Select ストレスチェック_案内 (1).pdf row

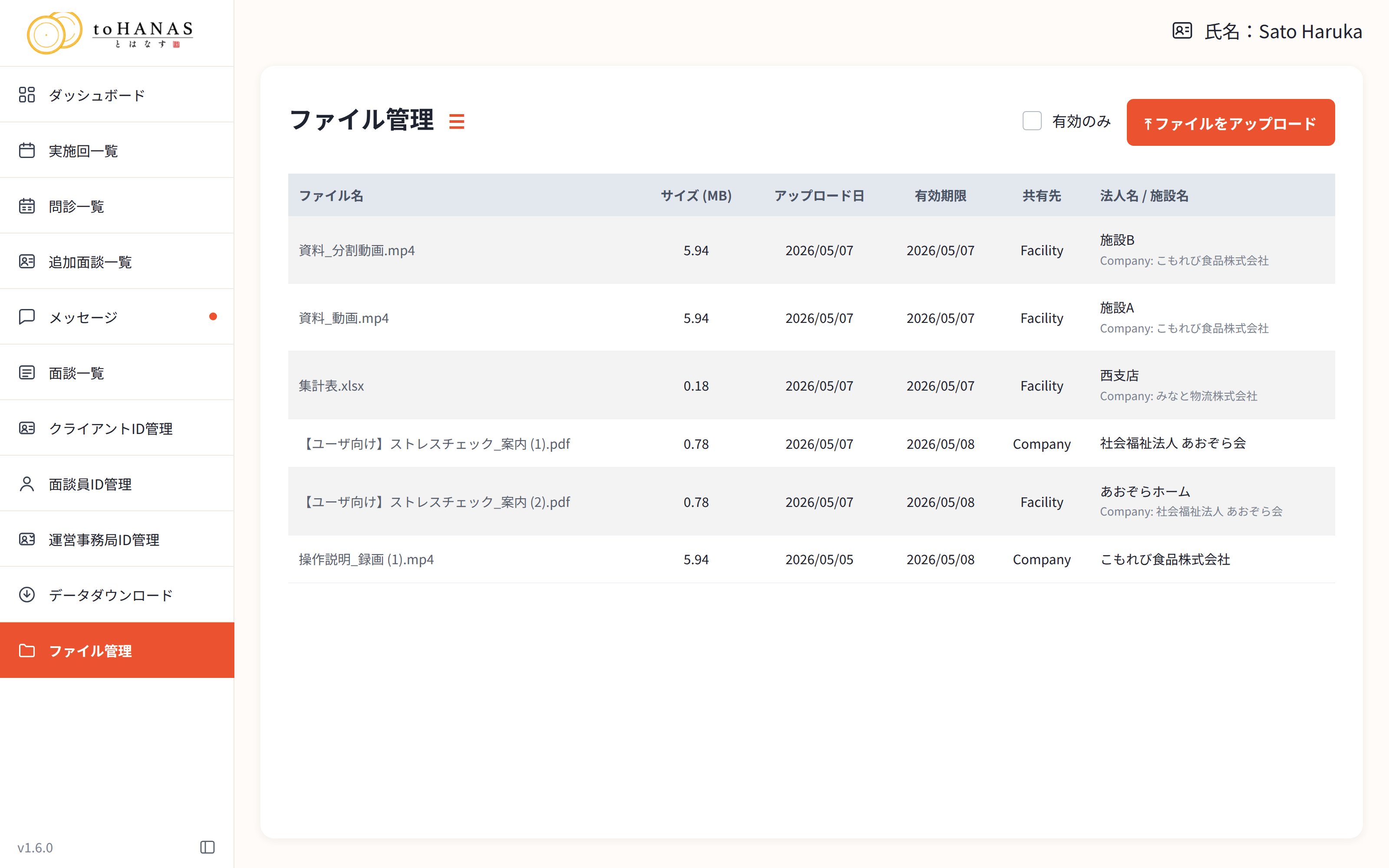[x=812, y=444]
